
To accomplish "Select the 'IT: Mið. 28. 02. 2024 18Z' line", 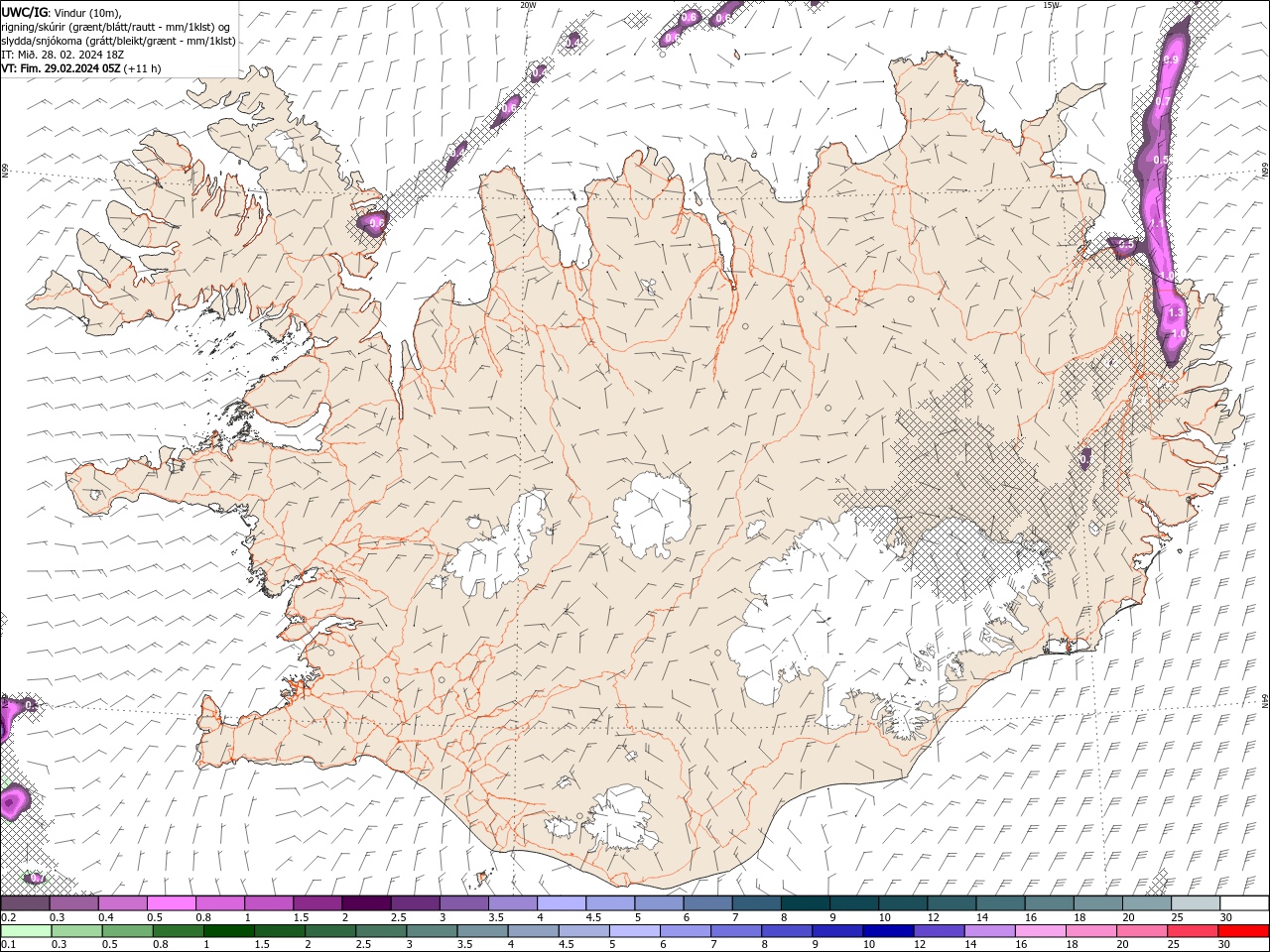I will click(x=63, y=55).
